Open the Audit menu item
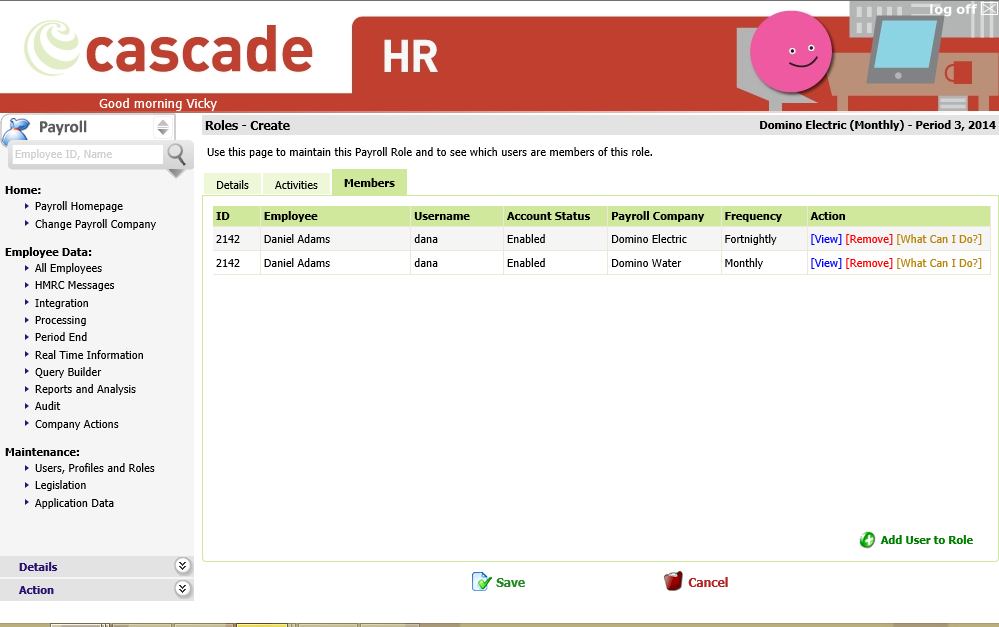999x627 pixels. click(x=48, y=406)
